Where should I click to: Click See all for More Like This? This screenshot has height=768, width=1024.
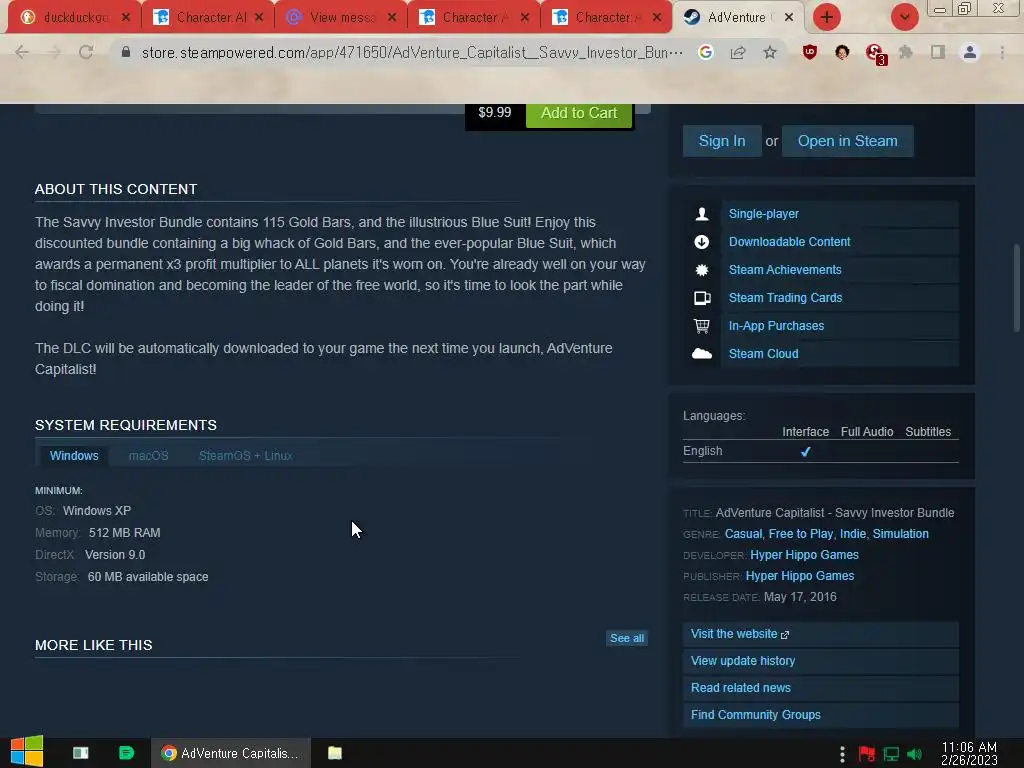coord(627,638)
